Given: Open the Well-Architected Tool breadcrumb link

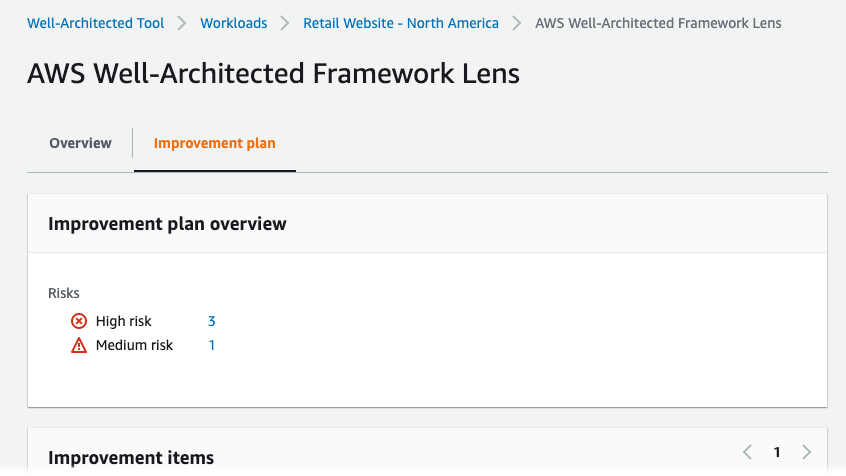Looking at the screenshot, I should (95, 23).
